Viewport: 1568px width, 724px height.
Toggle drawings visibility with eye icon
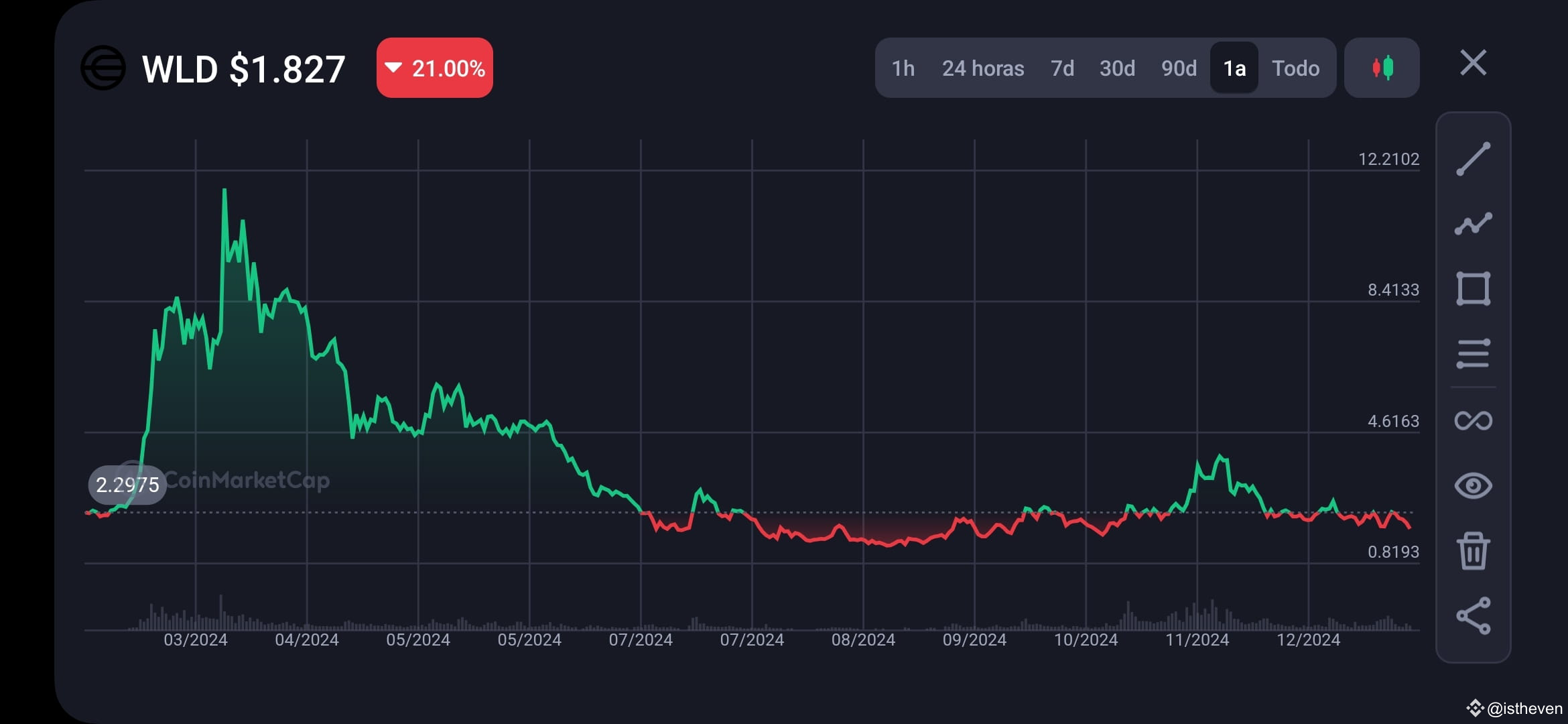[1473, 485]
